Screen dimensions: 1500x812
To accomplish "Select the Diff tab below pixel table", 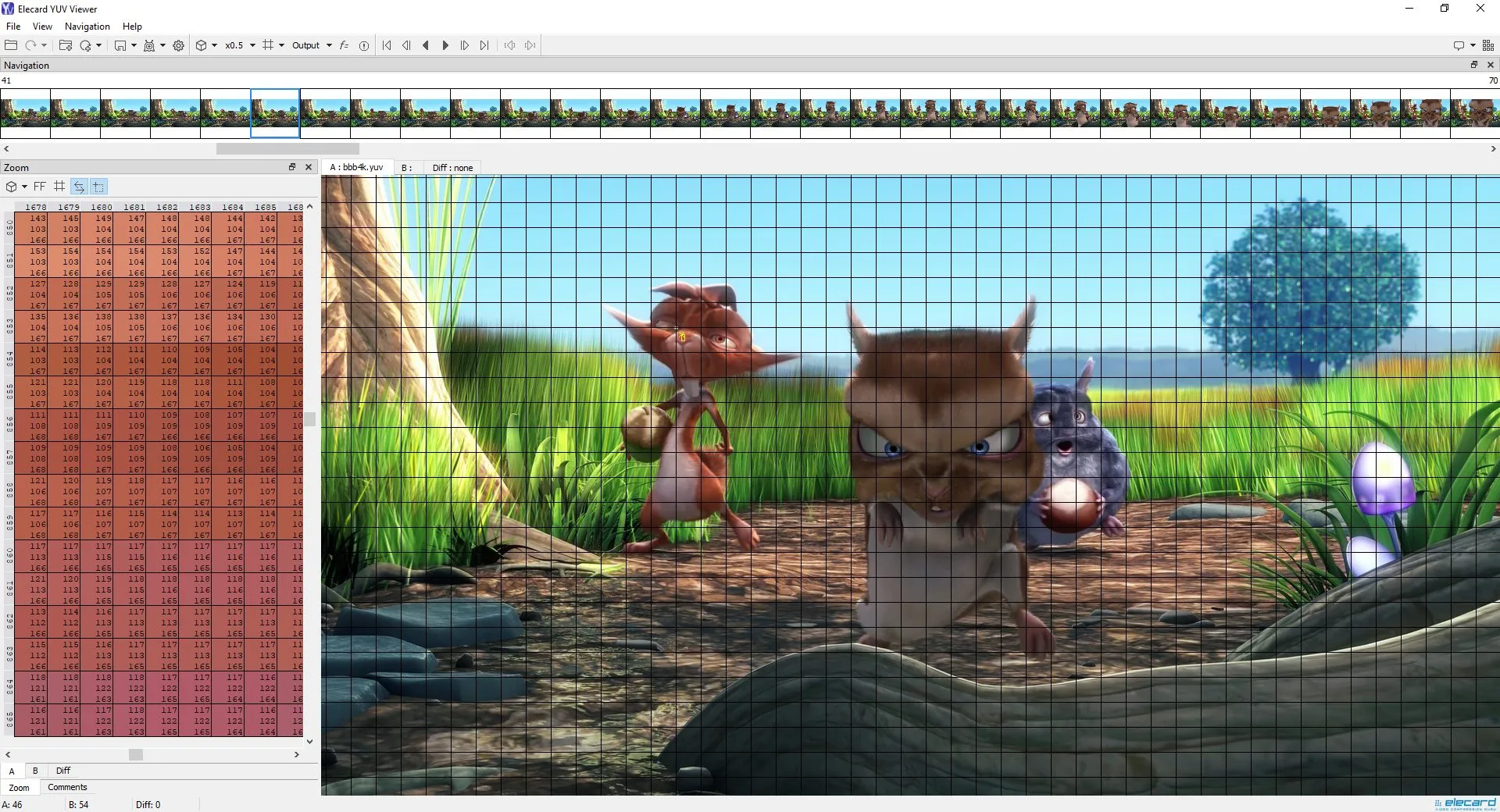I will click(x=63, y=771).
